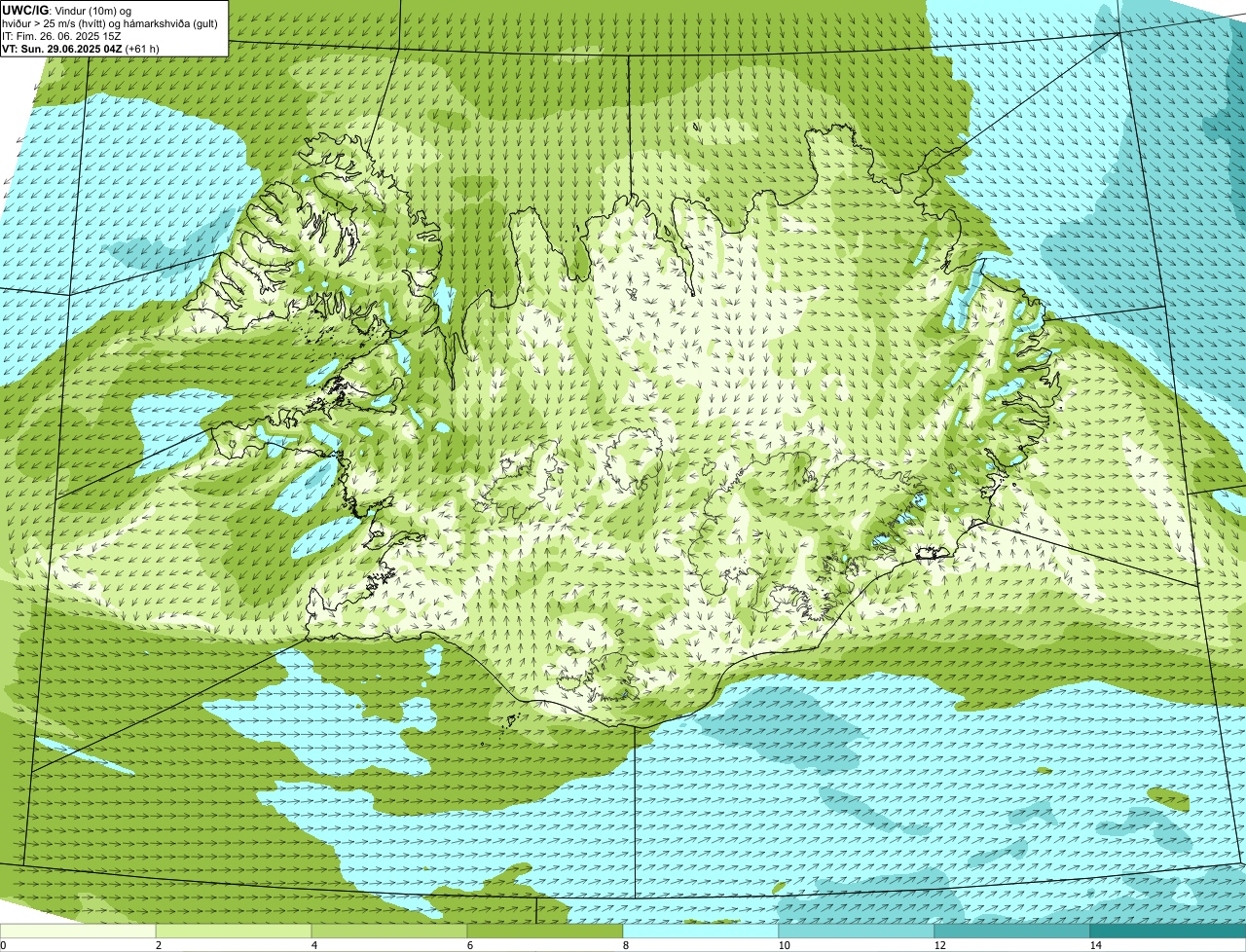Click the "VT: Sun. 29.06.2025 04Z (+61 h)" line
1246x952 pixels.
pos(81,48)
